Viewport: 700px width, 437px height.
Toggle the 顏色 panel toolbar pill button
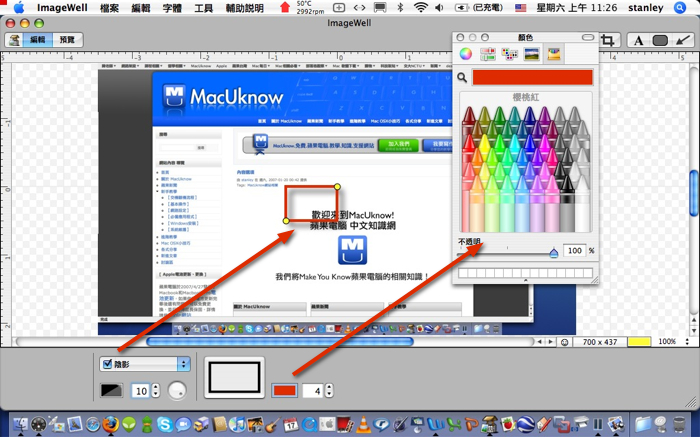pyautogui.click(x=588, y=37)
